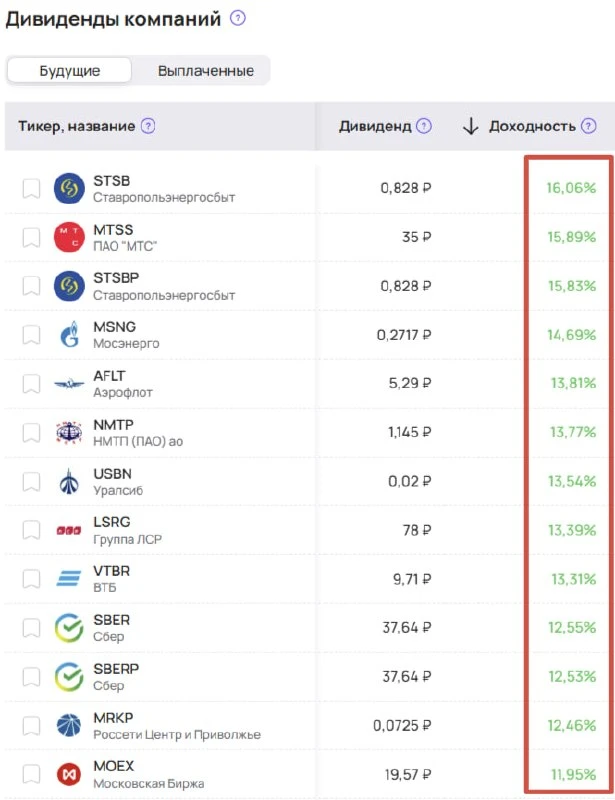The height and width of the screenshot is (800, 615).
Task: Click the question icon next to Дивиденд
Action: 424,126
